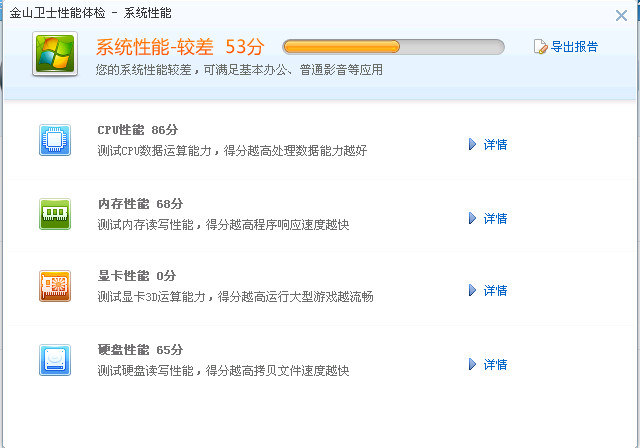640x448 pixels.
Task: Click the export report document icon
Action: 540,47
